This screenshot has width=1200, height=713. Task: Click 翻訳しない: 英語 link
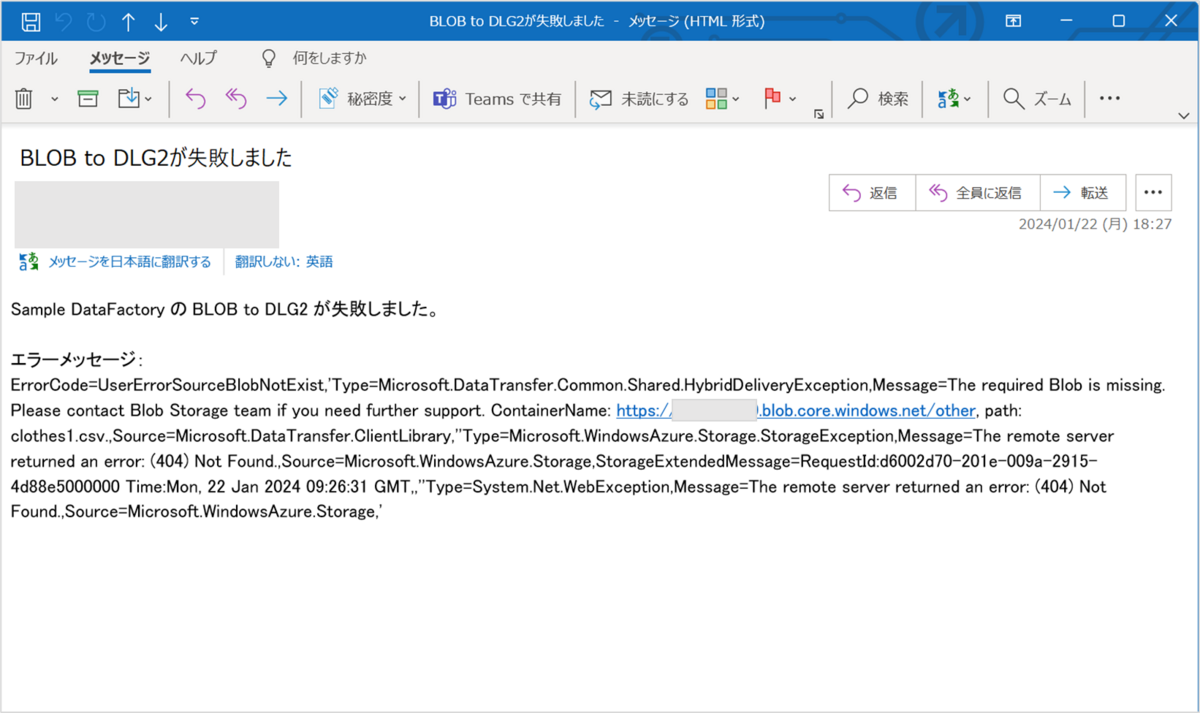point(284,262)
